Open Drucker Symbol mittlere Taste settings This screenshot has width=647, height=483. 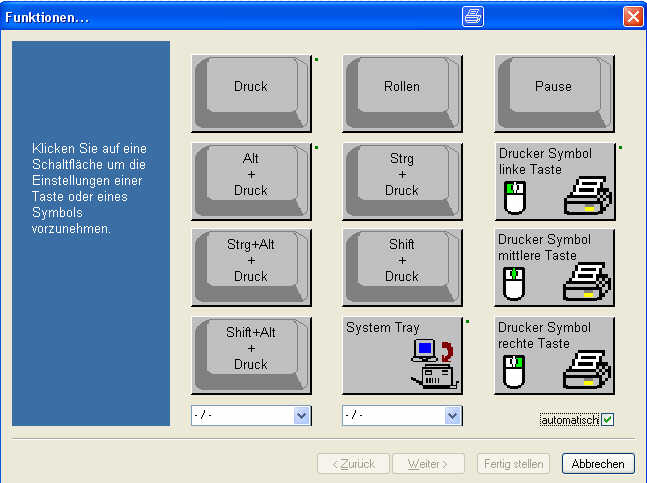click(x=554, y=268)
